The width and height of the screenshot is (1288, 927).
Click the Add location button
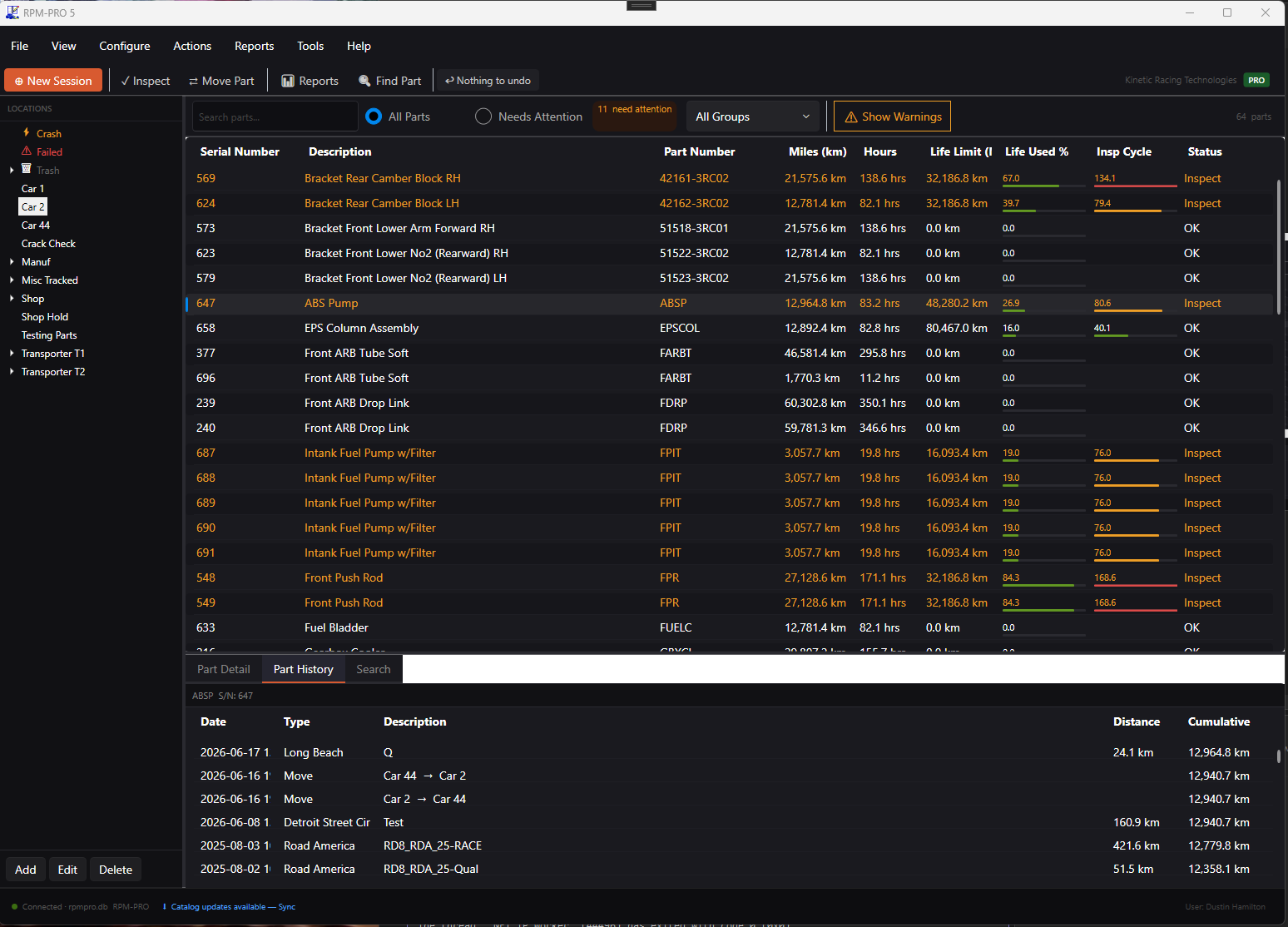pyautogui.click(x=26, y=870)
